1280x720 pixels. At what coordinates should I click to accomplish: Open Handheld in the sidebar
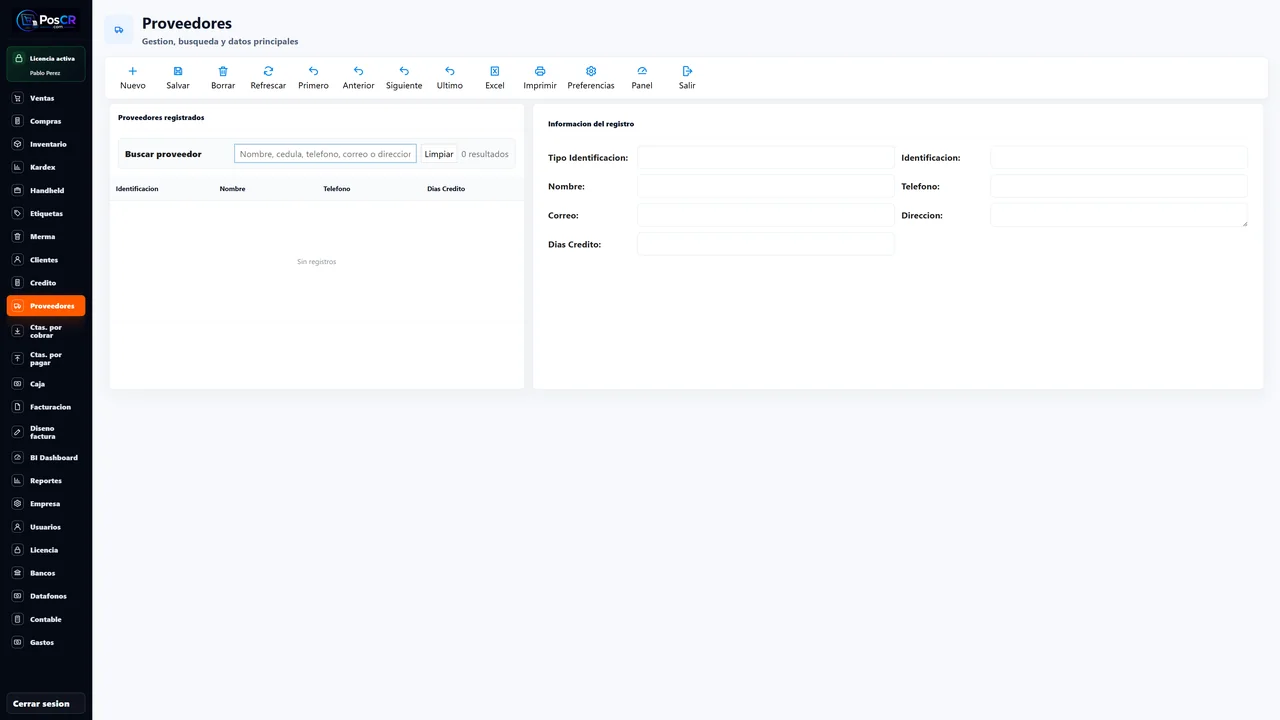pyautogui.click(x=46, y=190)
